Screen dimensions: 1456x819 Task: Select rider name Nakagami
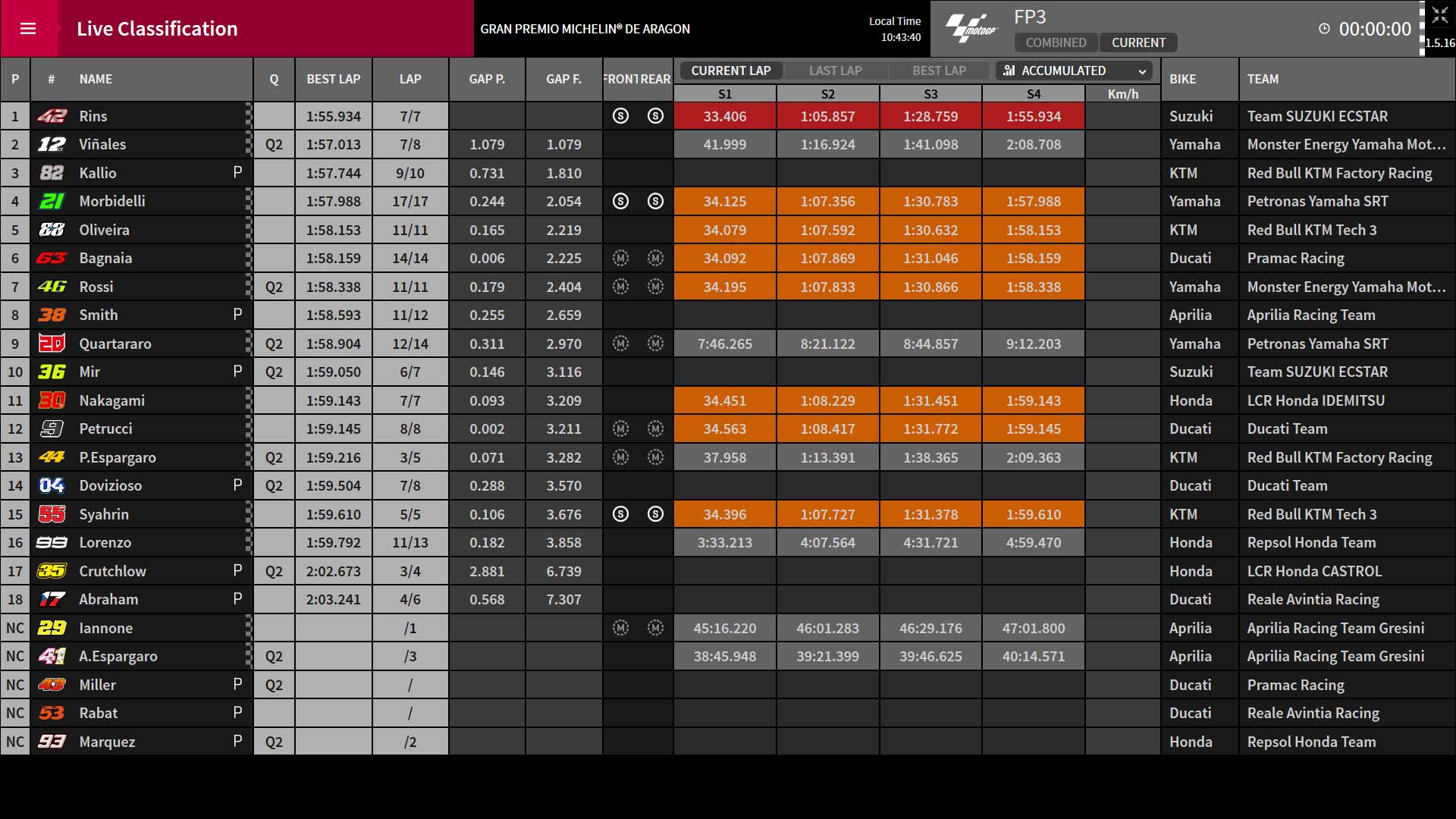click(111, 400)
